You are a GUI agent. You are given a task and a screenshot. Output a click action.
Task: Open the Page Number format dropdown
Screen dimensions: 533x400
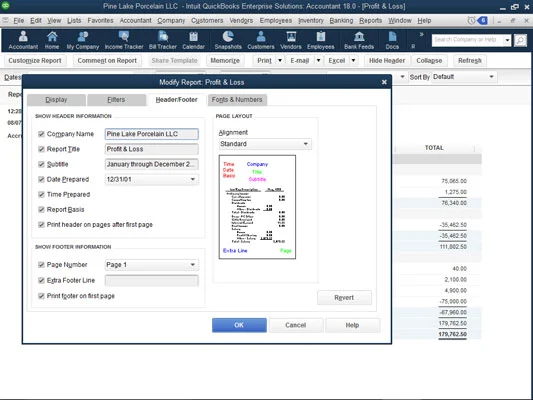192,264
